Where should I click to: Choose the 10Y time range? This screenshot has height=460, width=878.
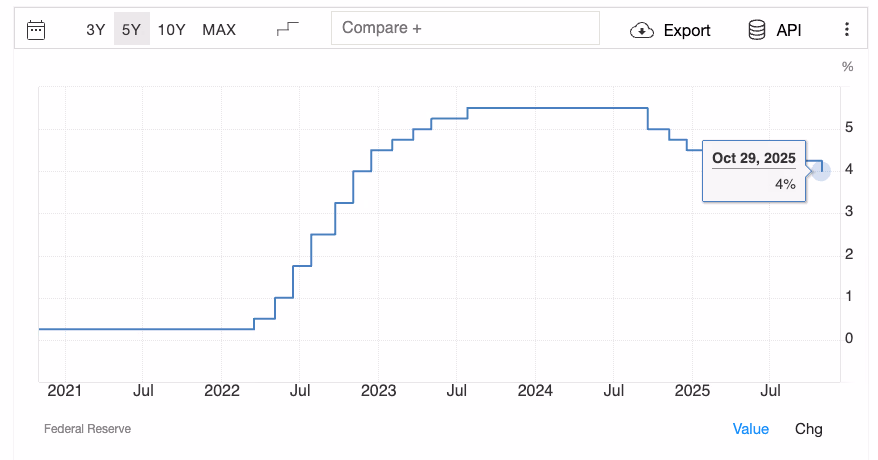[x=171, y=29]
